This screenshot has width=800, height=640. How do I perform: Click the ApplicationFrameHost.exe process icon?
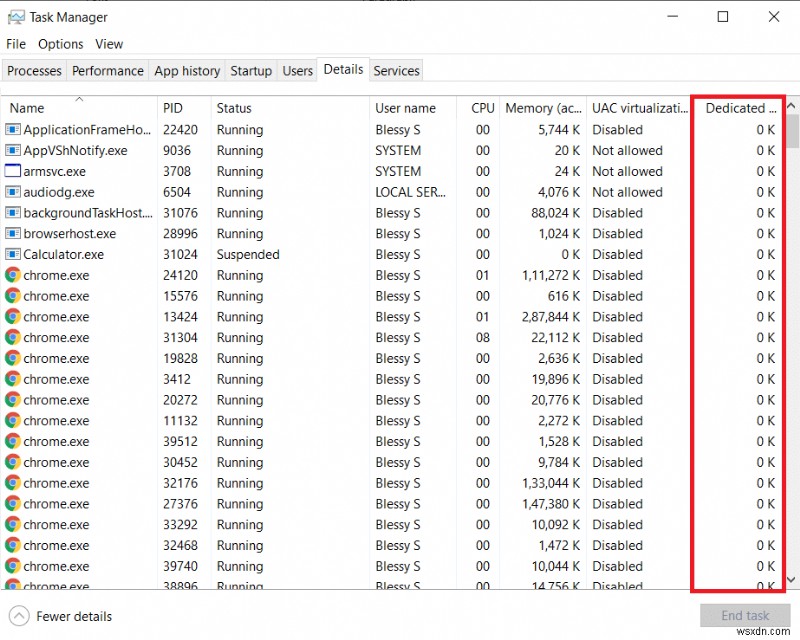[11, 129]
